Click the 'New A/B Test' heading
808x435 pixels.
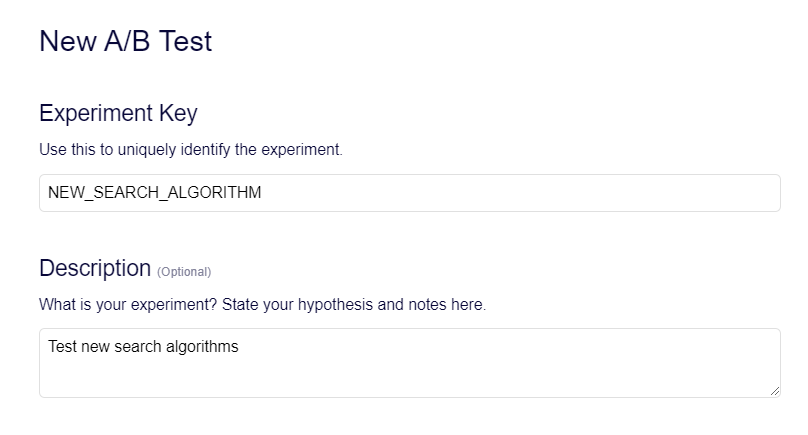point(125,42)
